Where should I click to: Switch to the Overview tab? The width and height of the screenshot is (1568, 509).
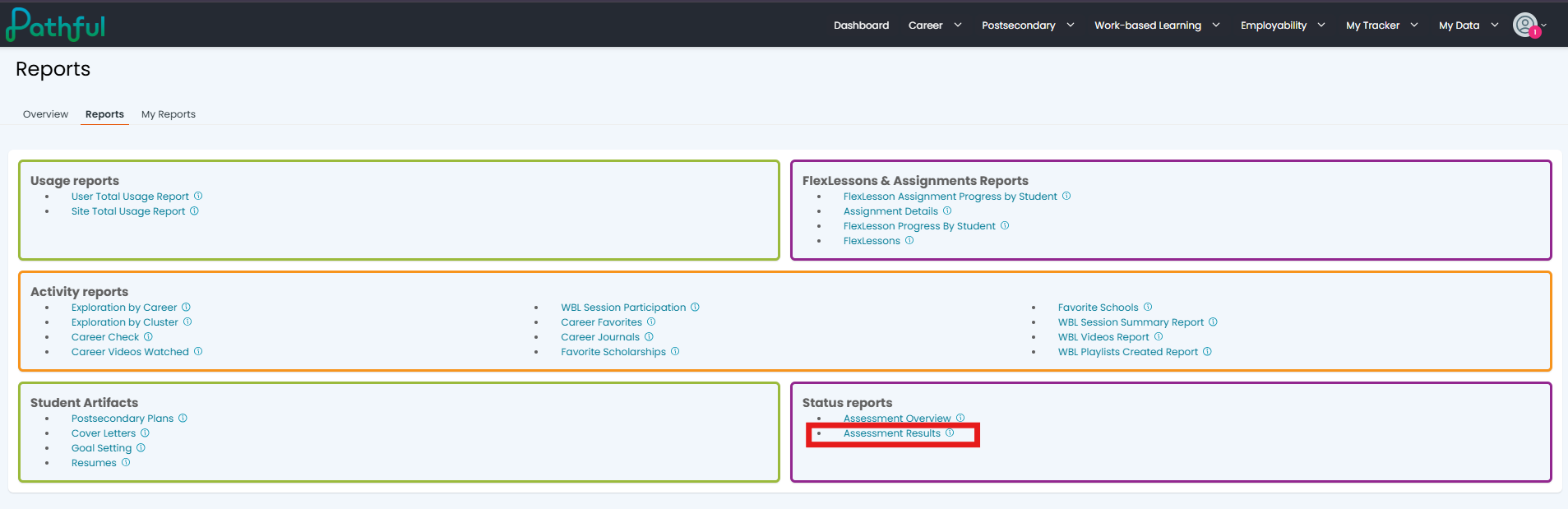tap(45, 114)
